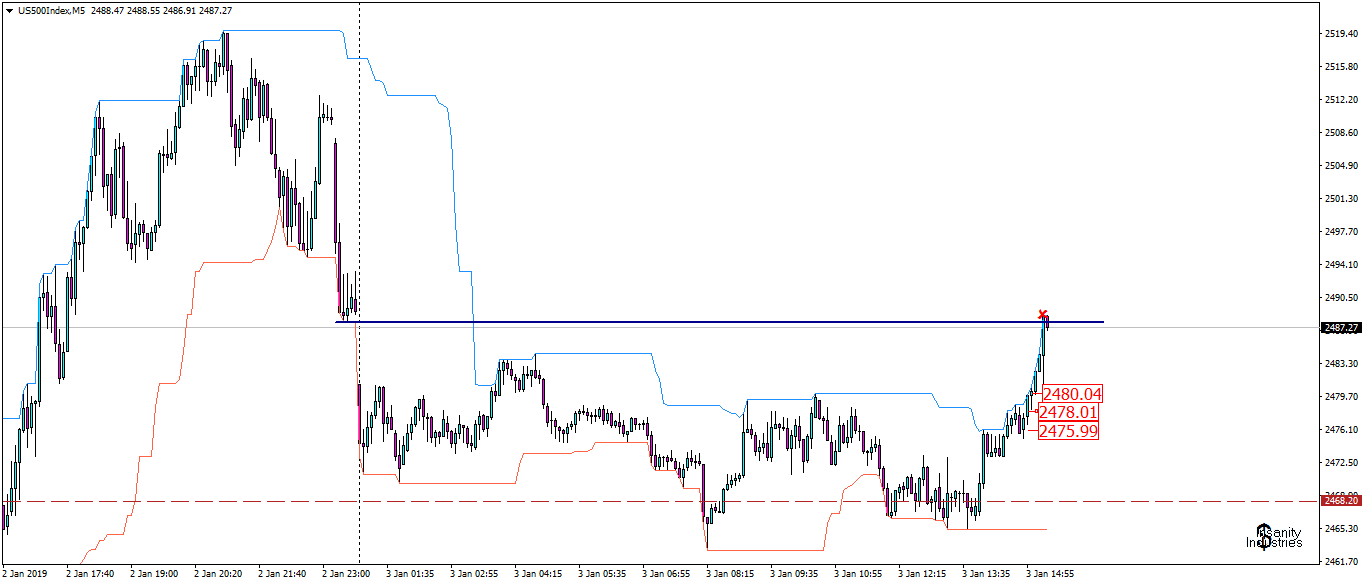Click the US500Index,M5 chart title
Viewport: 1362px width, 585px height.
(x=50, y=9)
